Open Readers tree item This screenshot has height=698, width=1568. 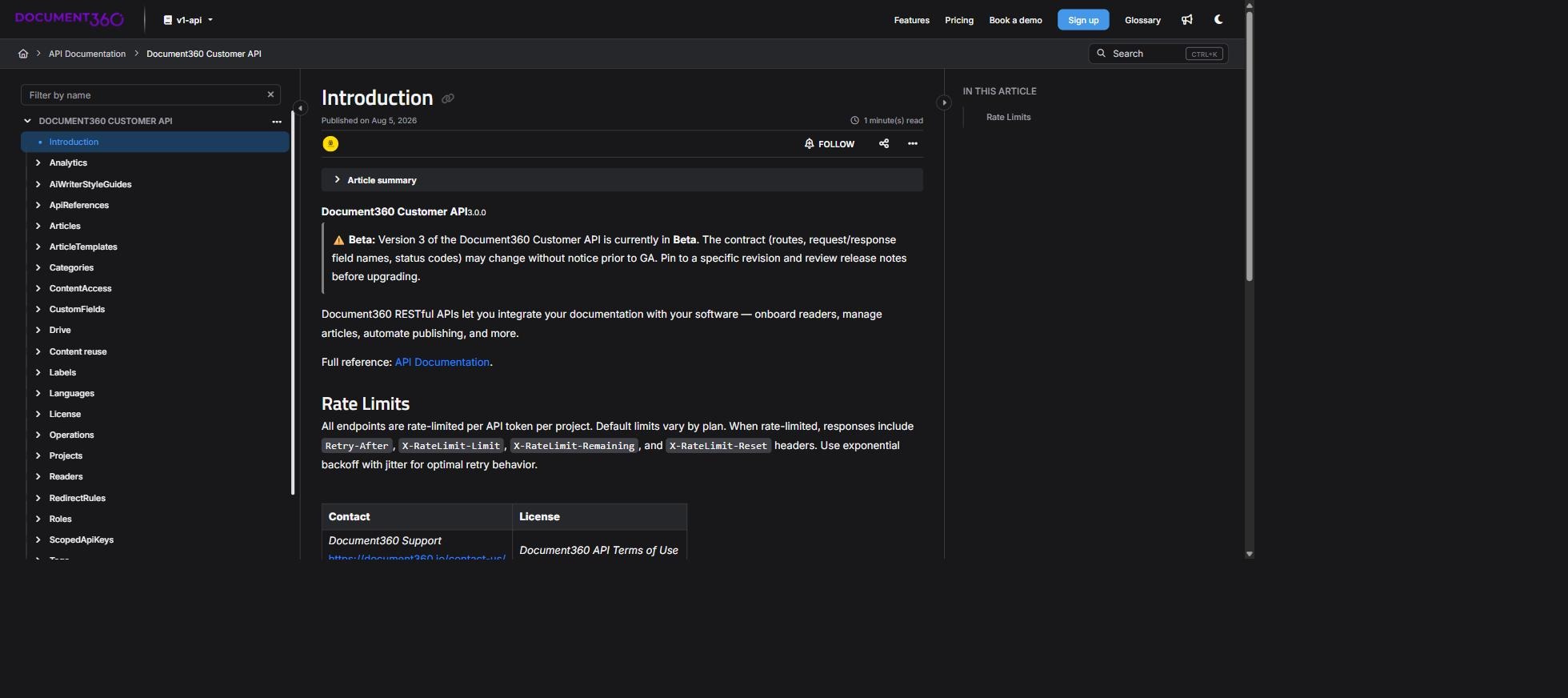click(x=66, y=476)
